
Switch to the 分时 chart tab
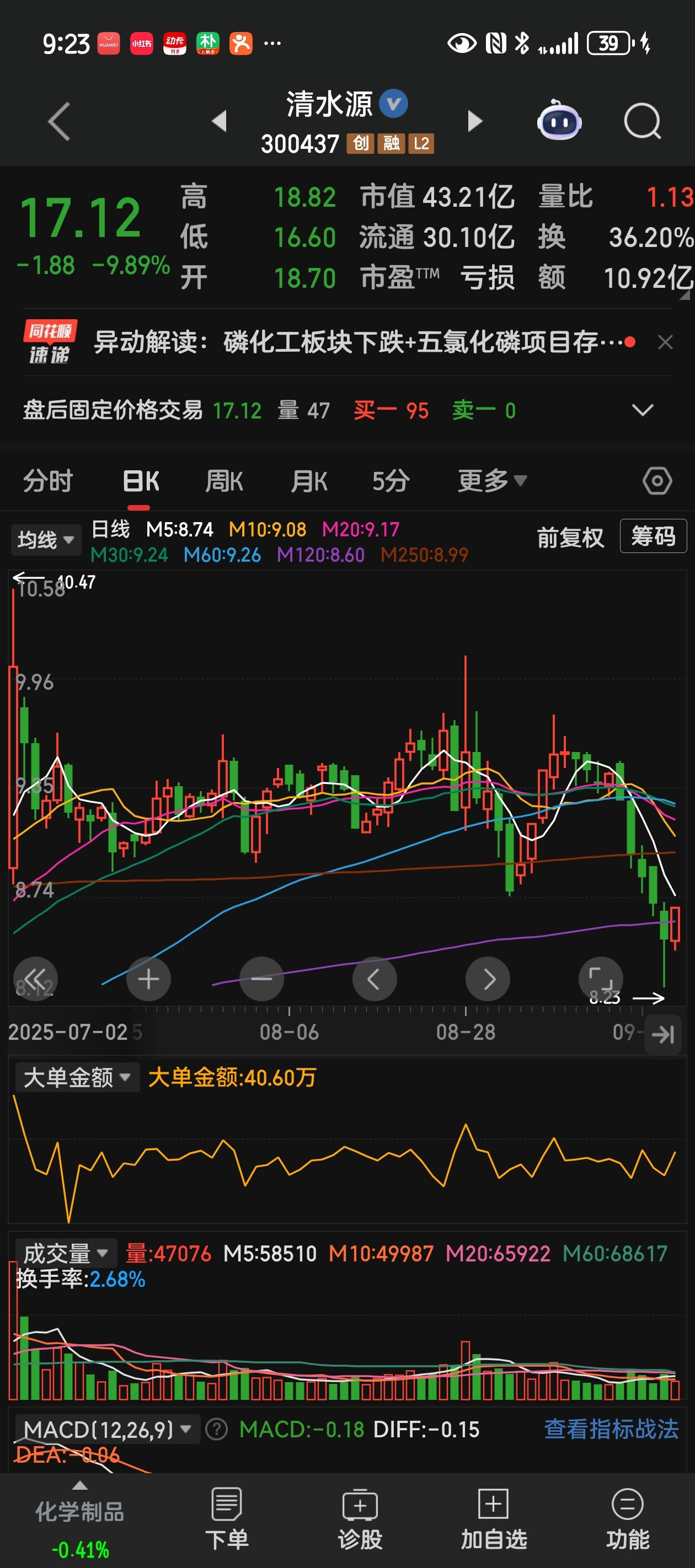48,481
